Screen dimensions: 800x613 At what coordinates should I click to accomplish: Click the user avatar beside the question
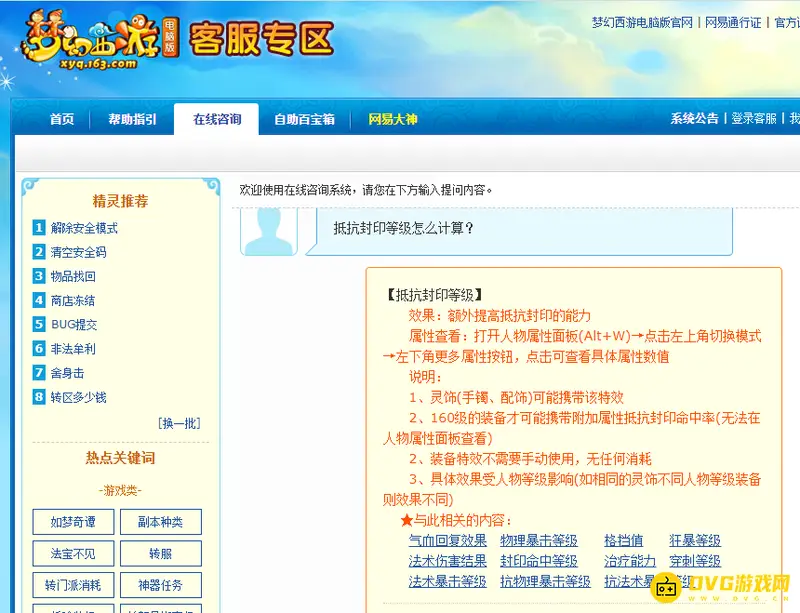[269, 231]
